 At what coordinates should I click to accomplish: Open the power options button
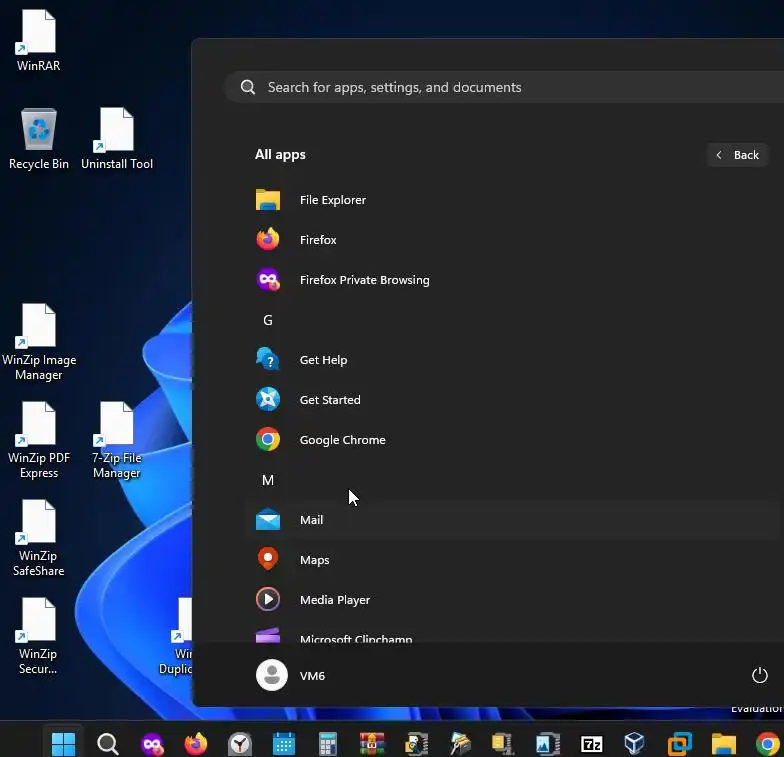[x=760, y=676]
